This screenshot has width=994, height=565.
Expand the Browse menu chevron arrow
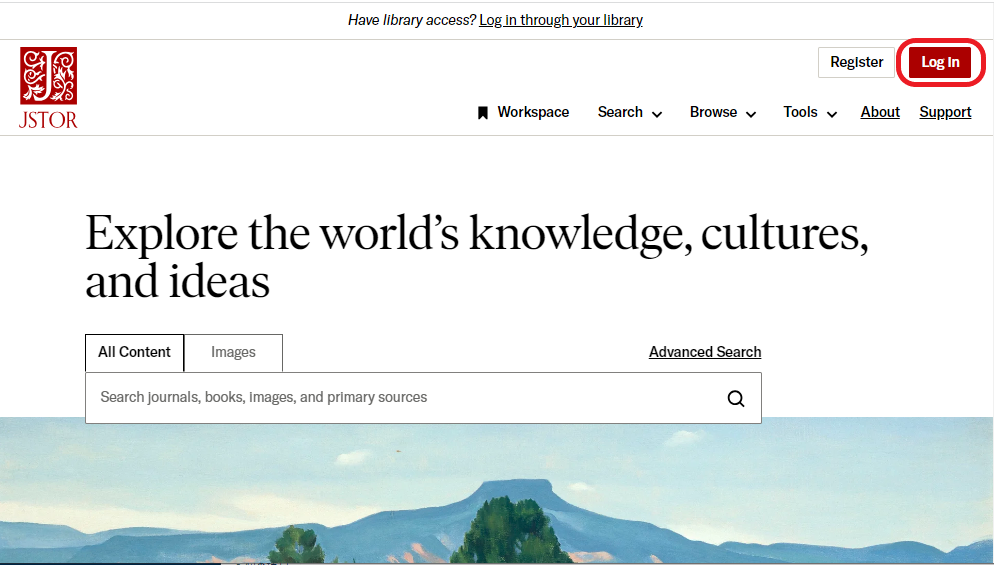(751, 114)
